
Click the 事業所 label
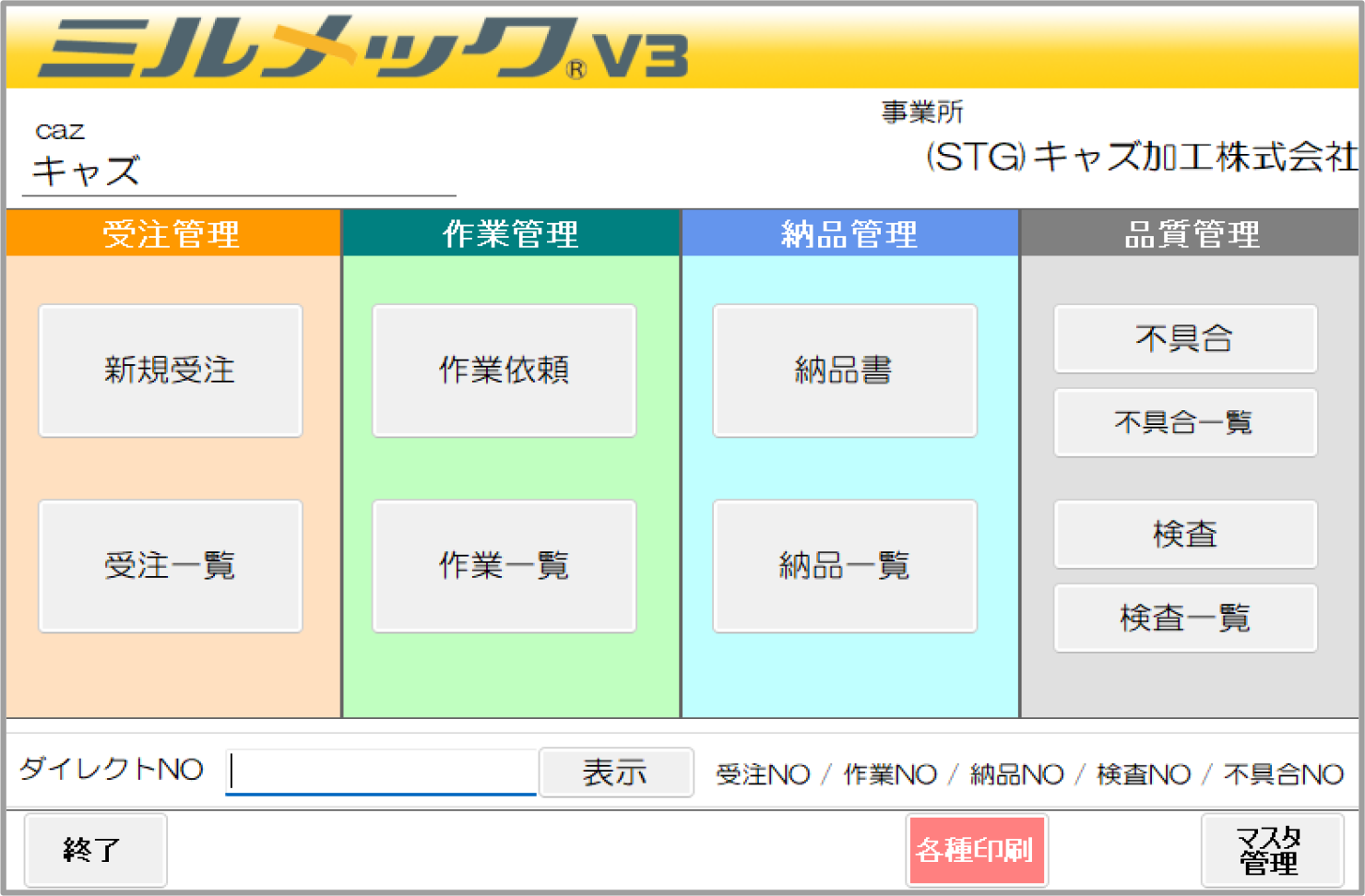[x=922, y=112]
